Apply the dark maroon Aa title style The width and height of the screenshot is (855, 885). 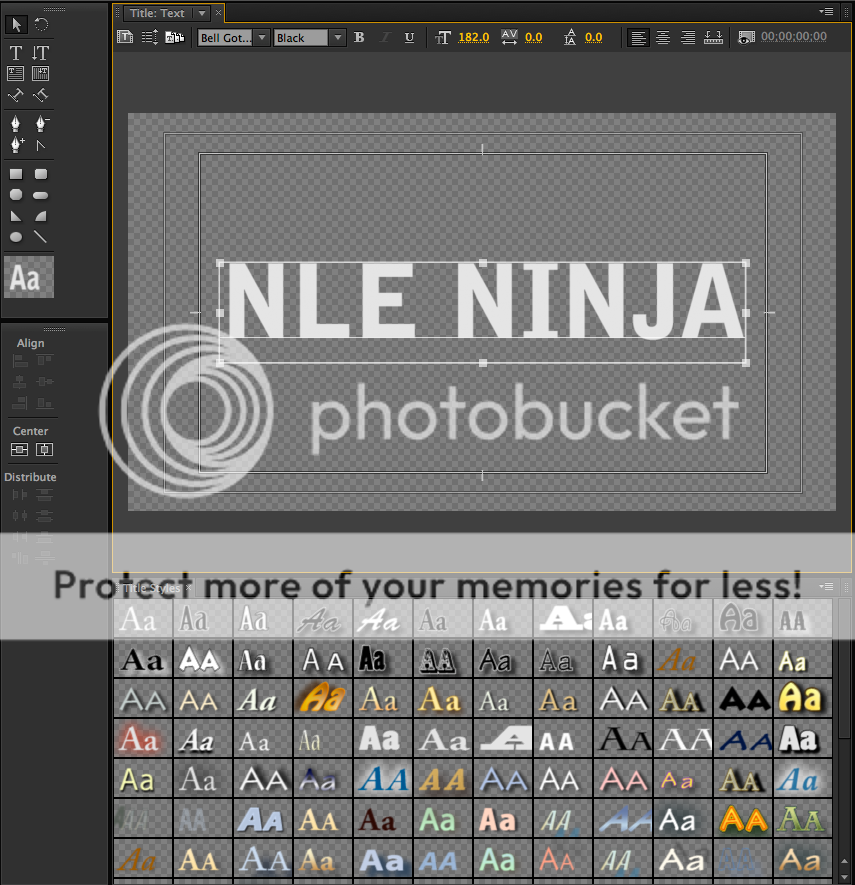[383, 818]
